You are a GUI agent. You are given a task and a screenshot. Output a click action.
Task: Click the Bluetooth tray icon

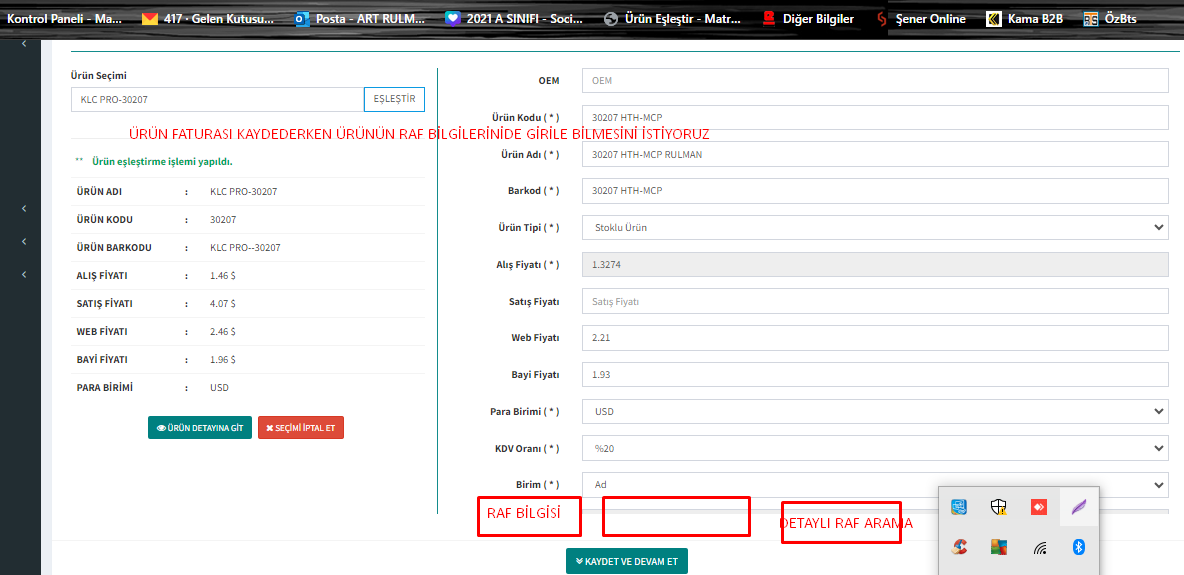tap(1079, 547)
